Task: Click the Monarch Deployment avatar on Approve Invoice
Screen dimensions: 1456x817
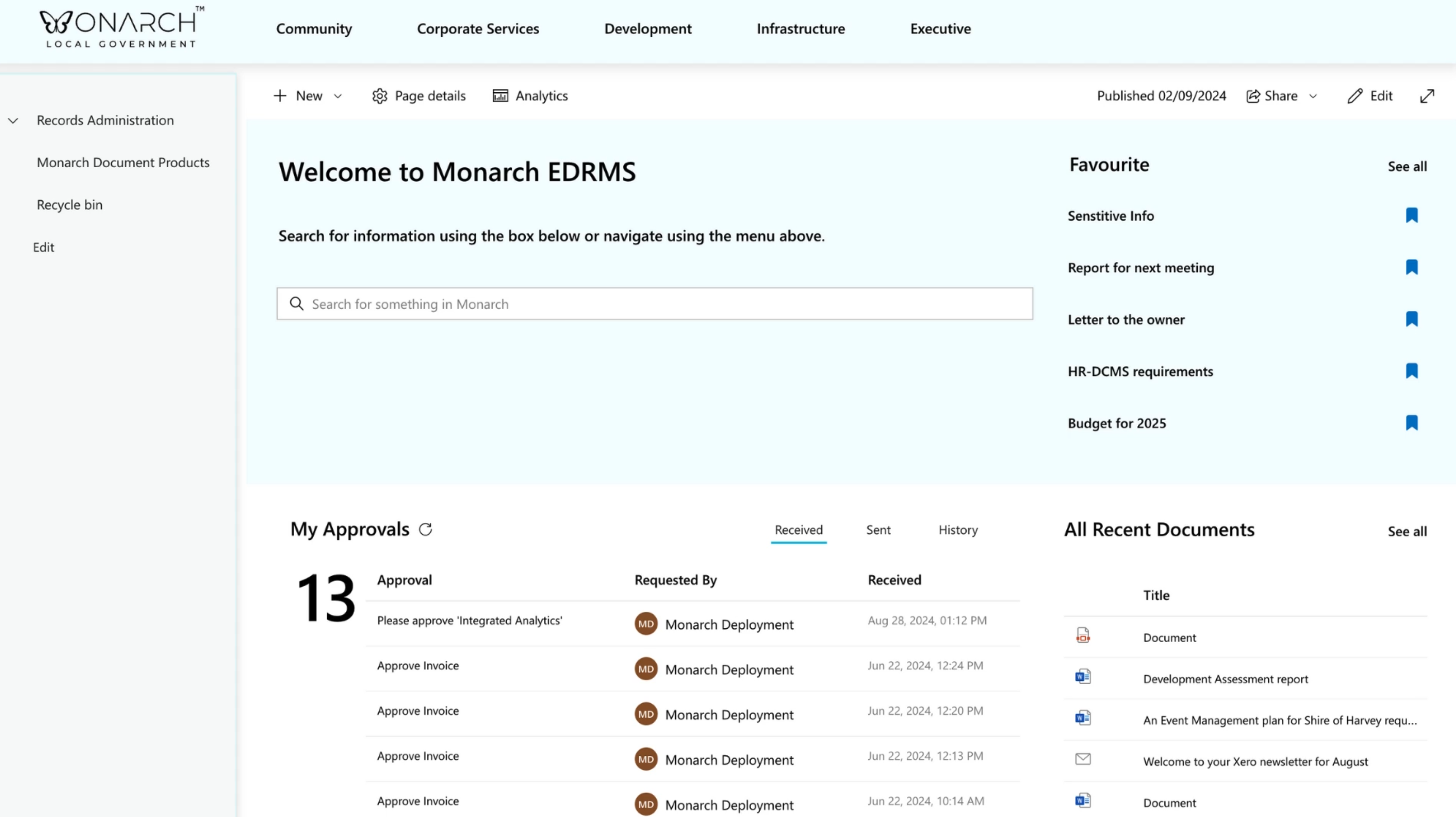Action: click(646, 669)
